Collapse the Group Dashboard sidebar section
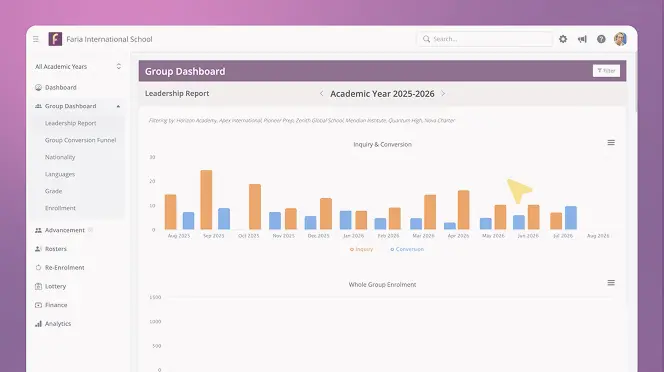Screen dimensions: 664x372 click(x=119, y=106)
